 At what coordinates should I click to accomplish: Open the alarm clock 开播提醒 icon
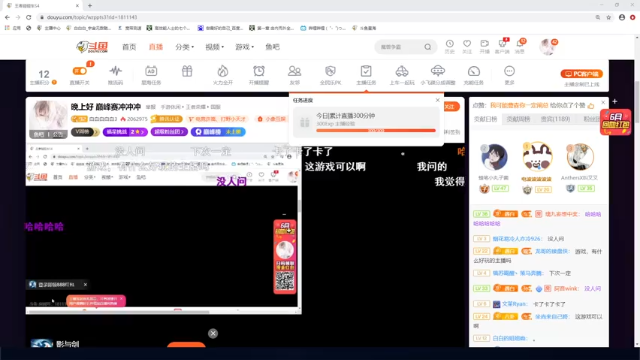pos(259,71)
